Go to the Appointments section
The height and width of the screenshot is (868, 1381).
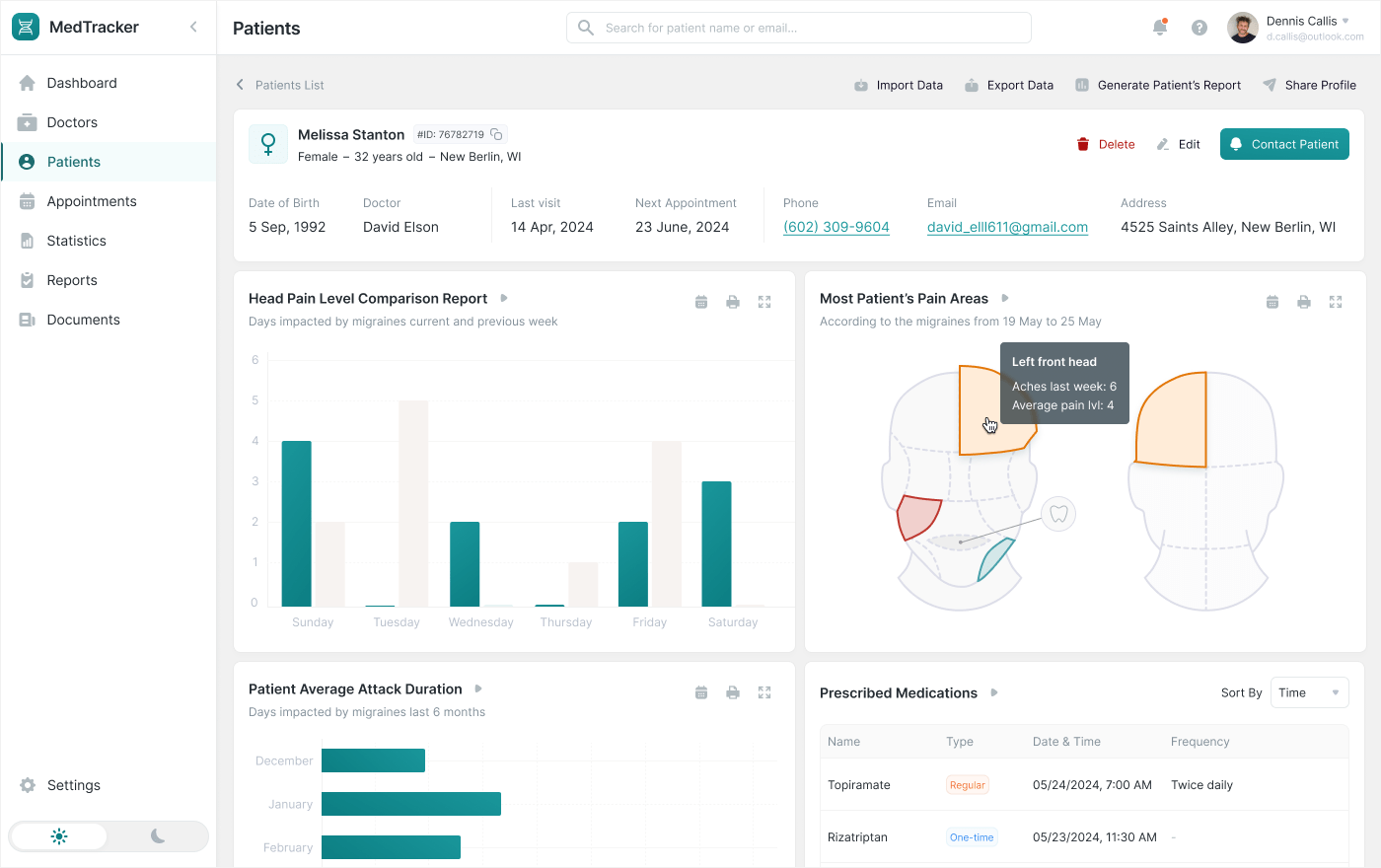point(94,200)
